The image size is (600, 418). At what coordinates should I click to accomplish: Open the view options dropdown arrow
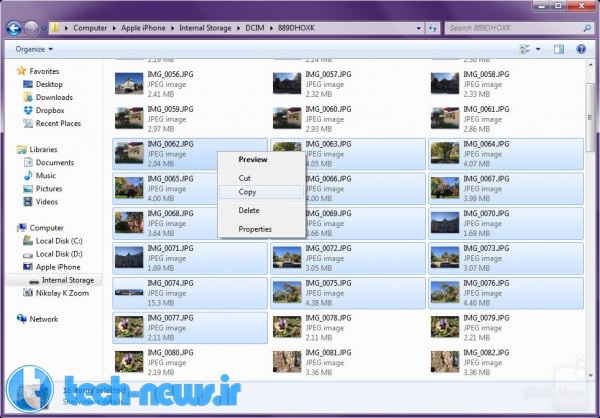538,49
